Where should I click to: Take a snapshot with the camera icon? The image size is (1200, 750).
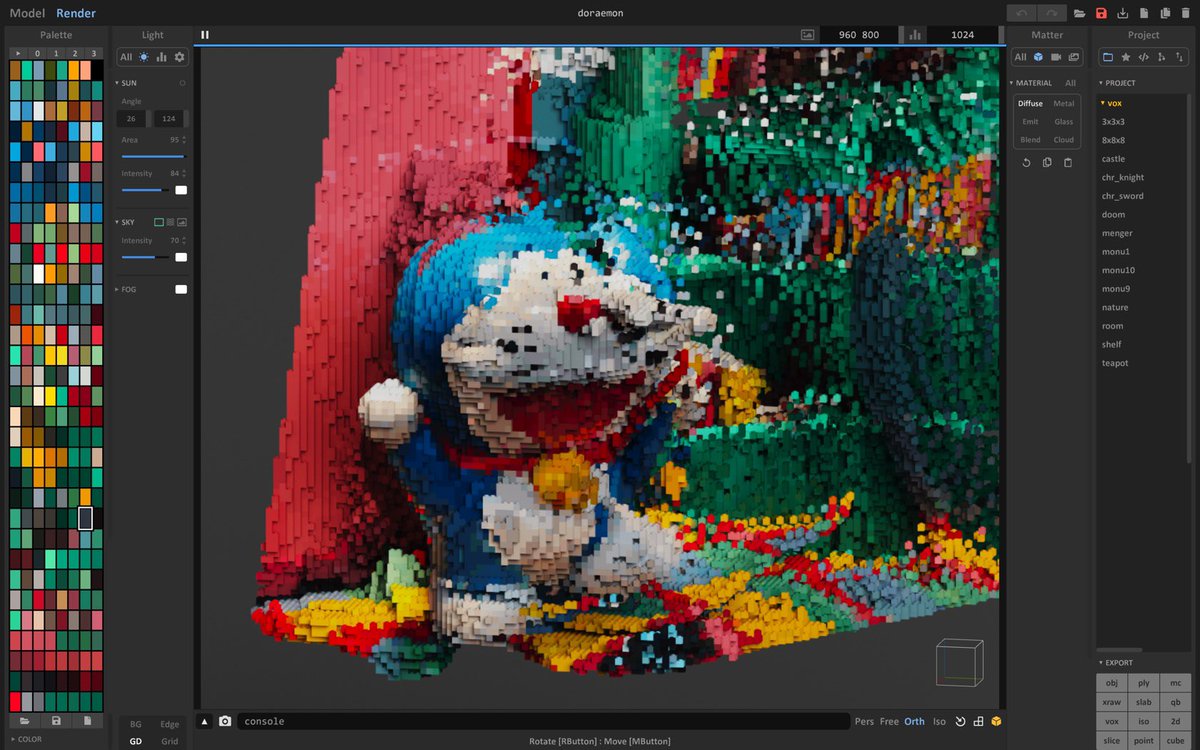[225, 721]
